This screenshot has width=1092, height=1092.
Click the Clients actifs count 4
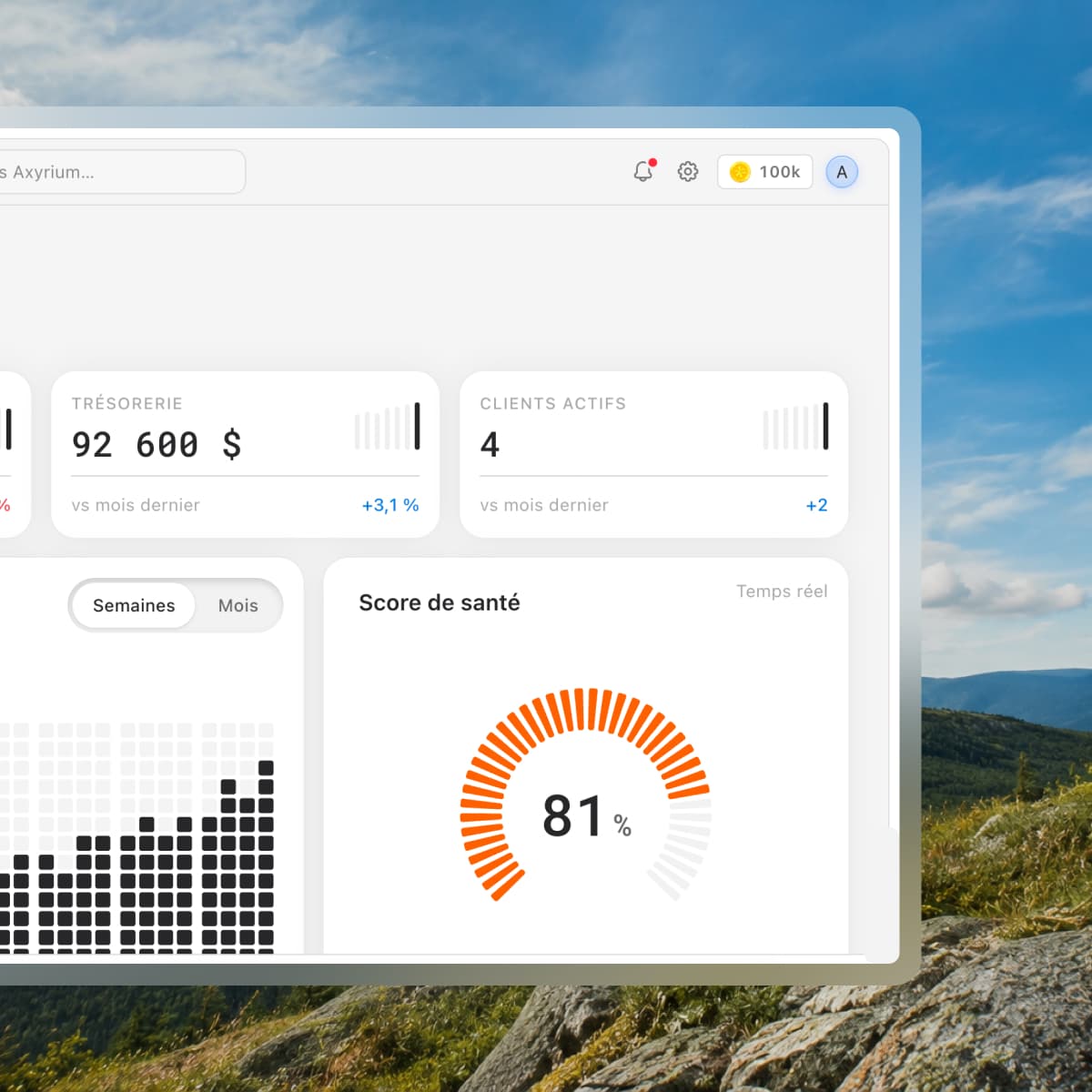[490, 444]
